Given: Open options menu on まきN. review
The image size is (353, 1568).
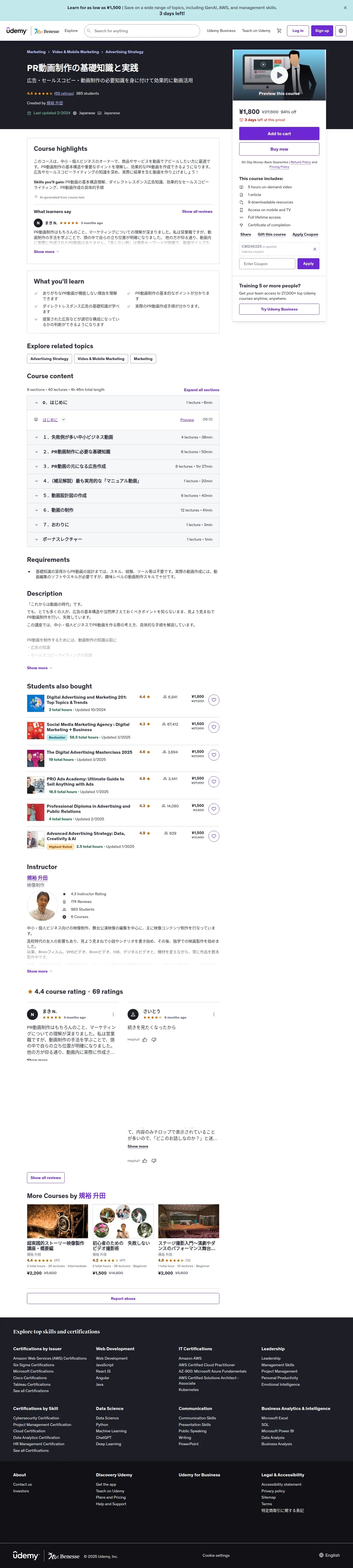Looking at the screenshot, I should pyautogui.click(x=113, y=1014).
